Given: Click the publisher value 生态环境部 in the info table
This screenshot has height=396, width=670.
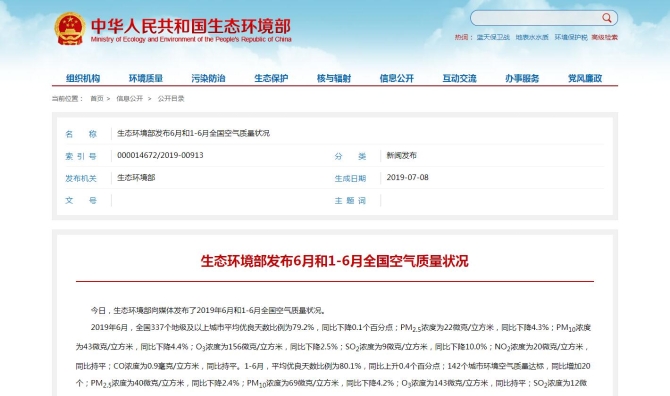Looking at the screenshot, I should coord(136,178).
